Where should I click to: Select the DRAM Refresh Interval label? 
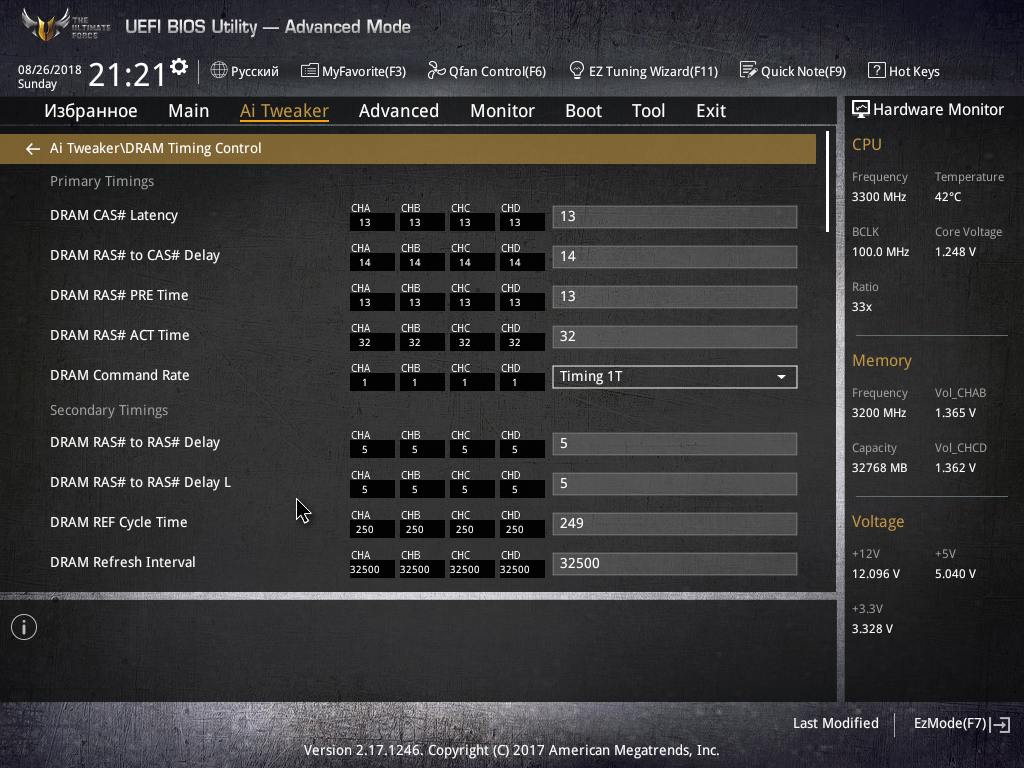click(x=122, y=562)
